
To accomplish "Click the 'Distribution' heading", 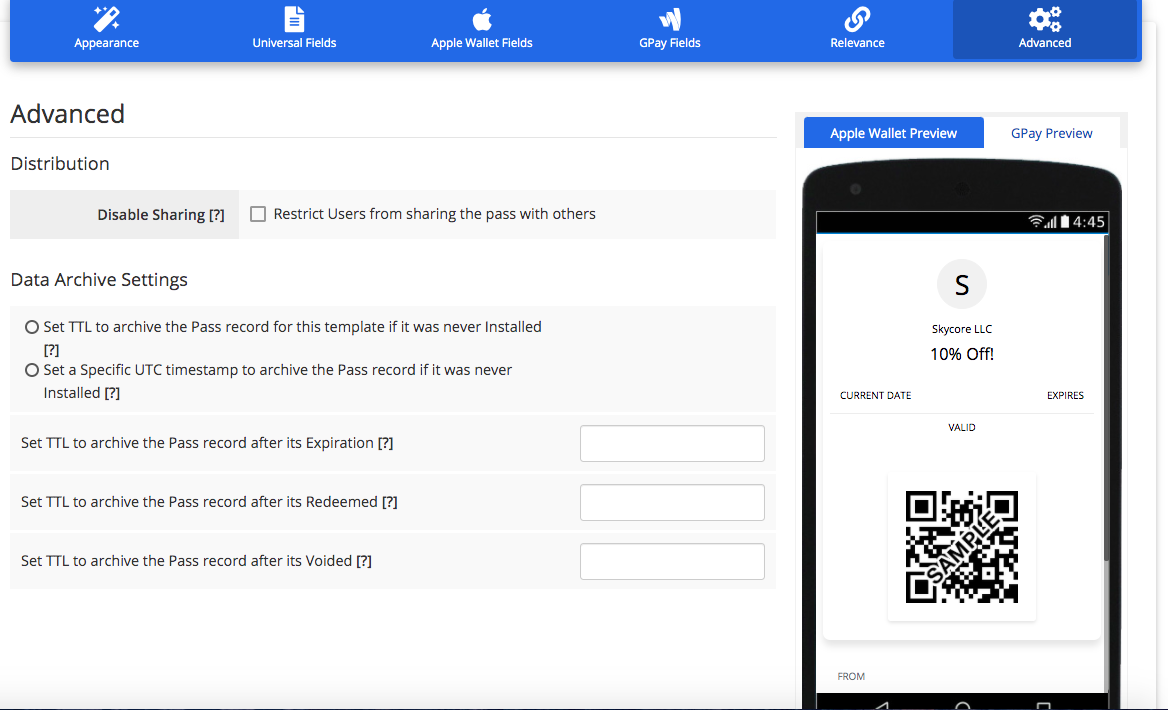I will pos(60,164).
